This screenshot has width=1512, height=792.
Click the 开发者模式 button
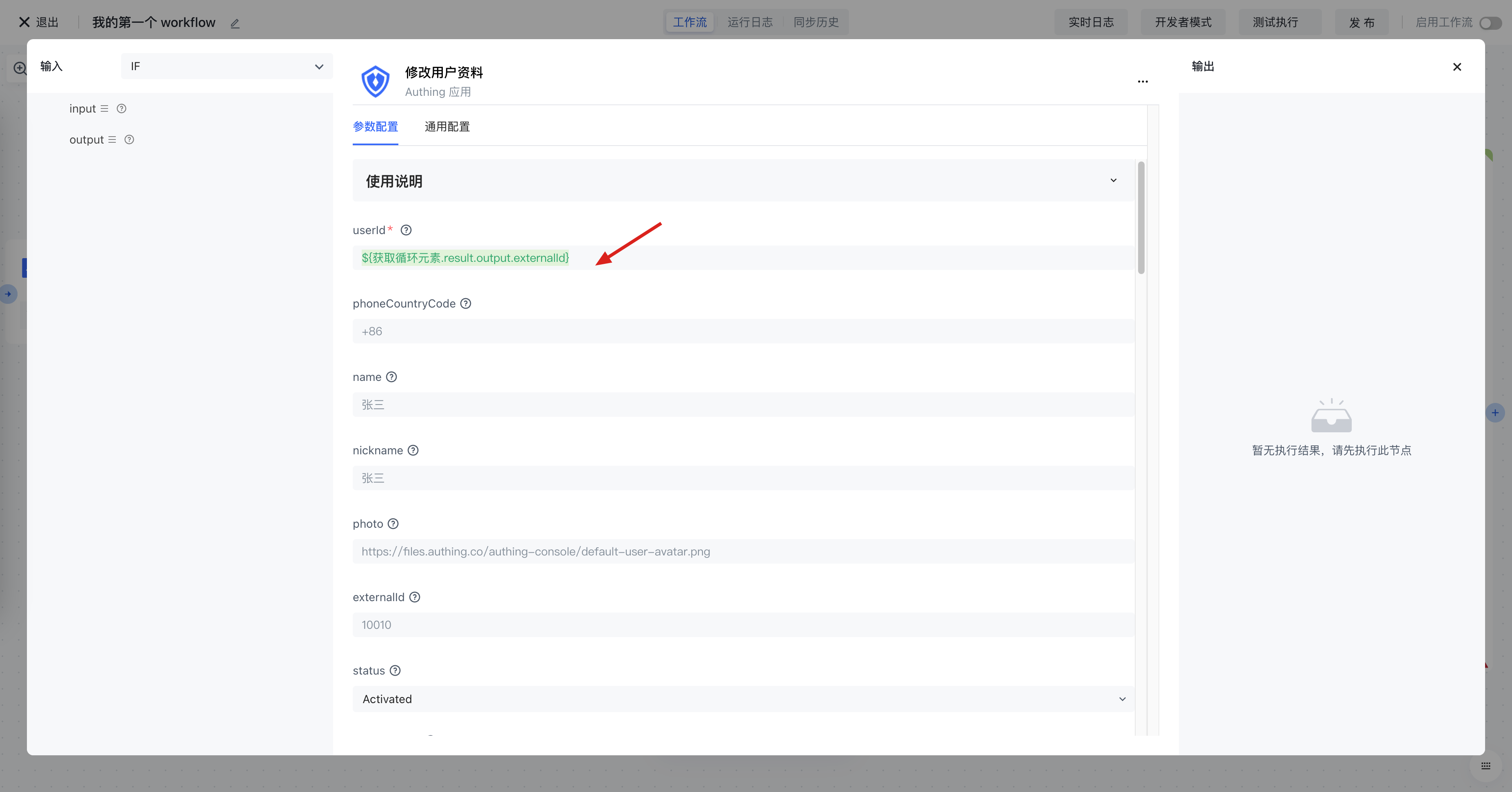pyautogui.click(x=1183, y=22)
